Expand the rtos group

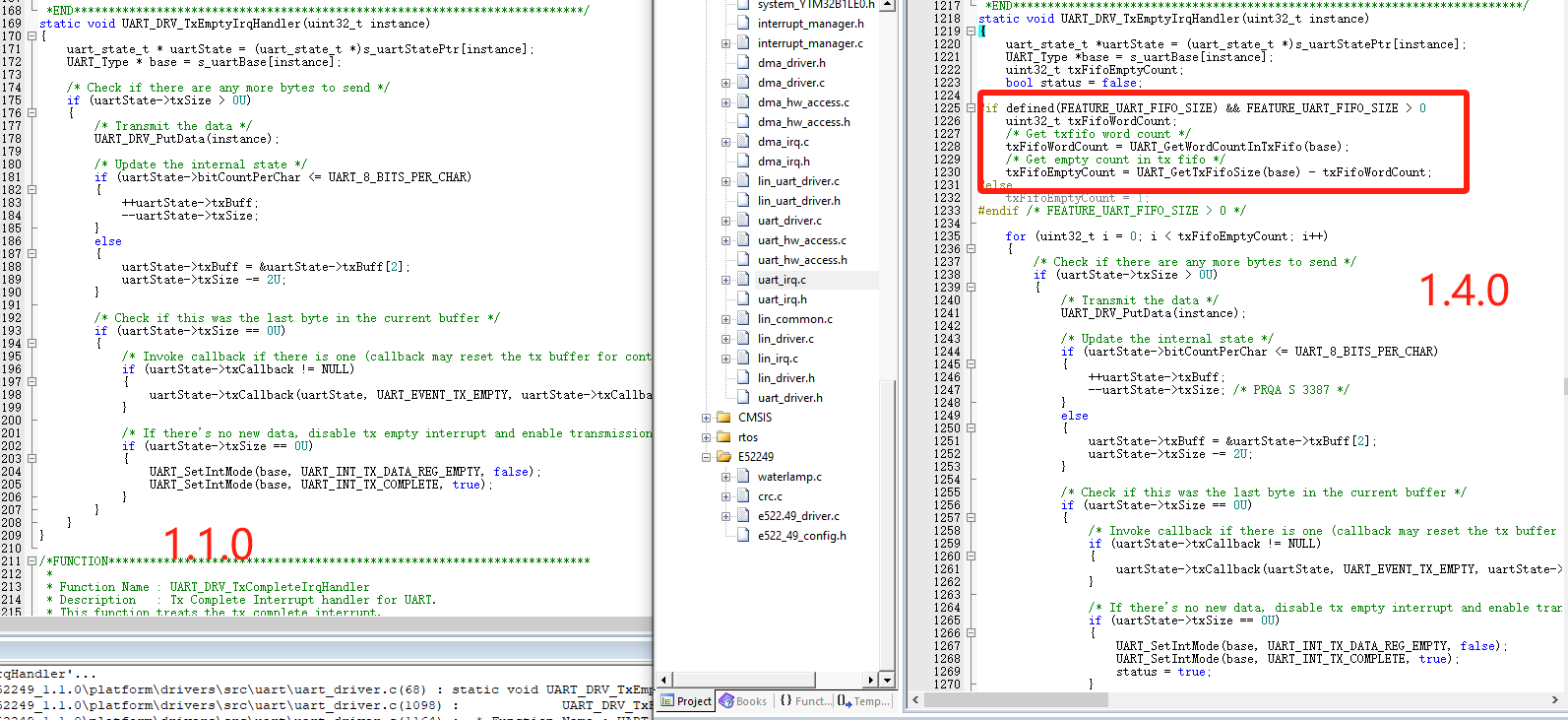pyautogui.click(x=706, y=437)
